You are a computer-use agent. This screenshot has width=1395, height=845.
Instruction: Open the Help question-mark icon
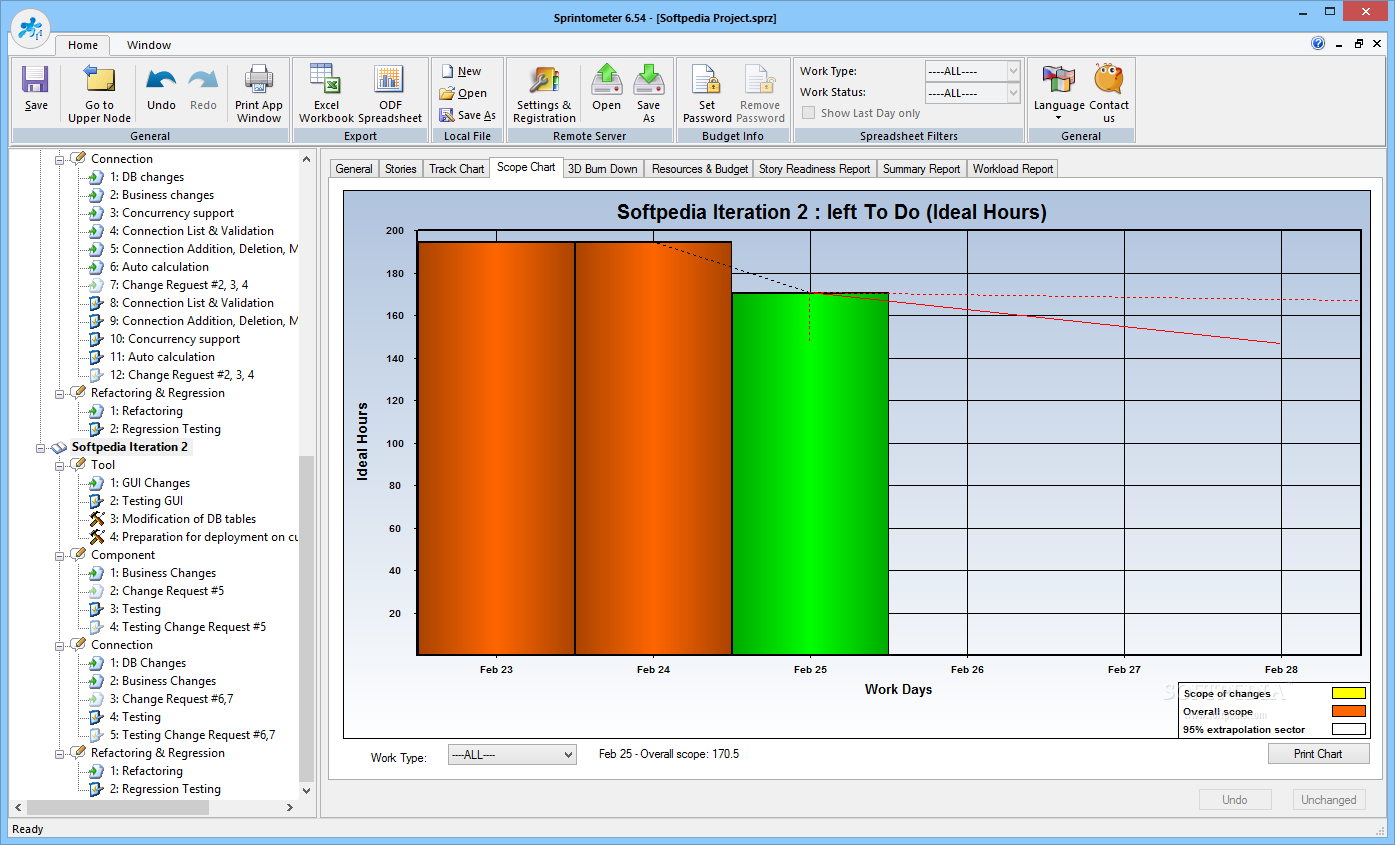(x=1318, y=43)
